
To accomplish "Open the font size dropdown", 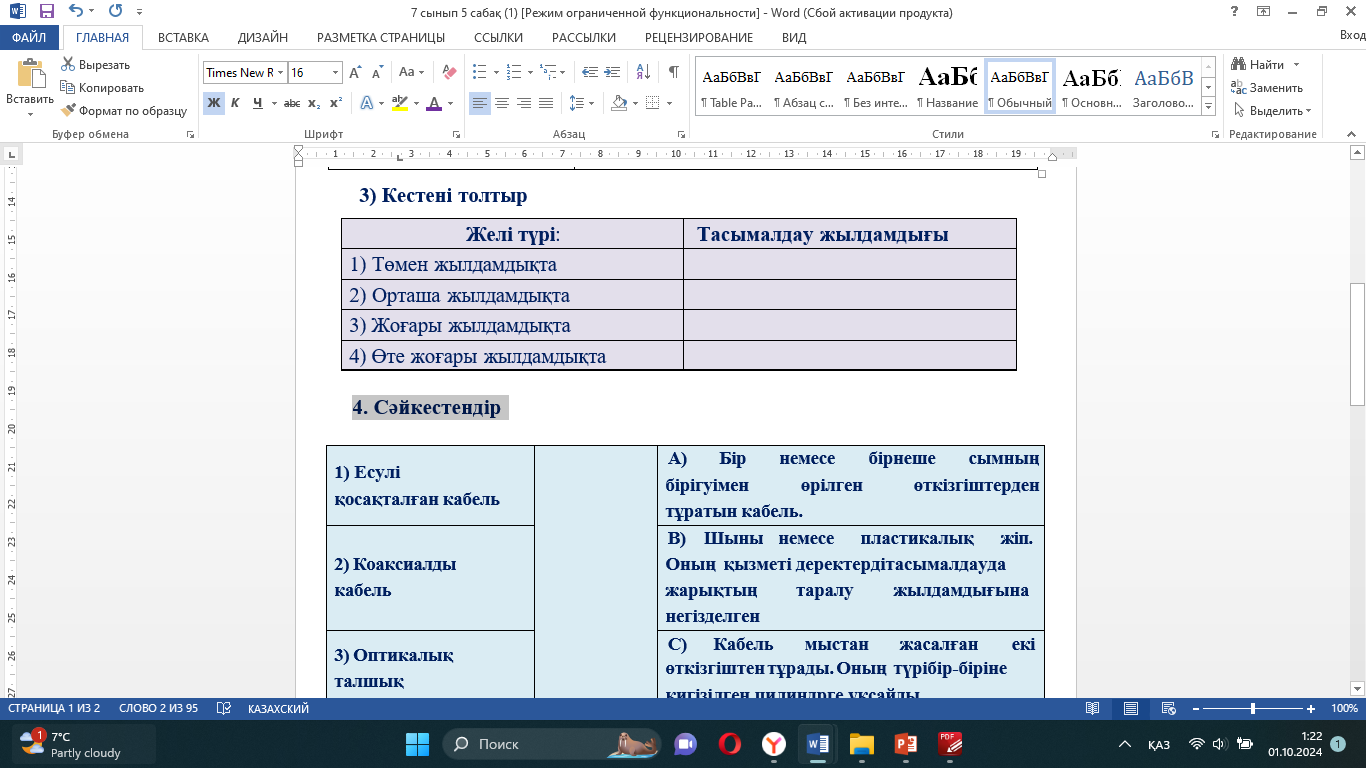I will (x=334, y=73).
